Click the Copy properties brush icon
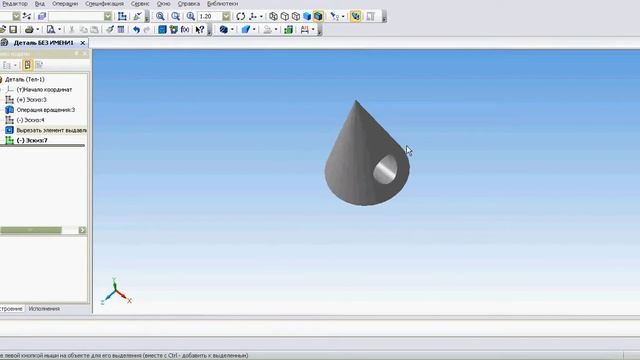640x360 pixels. pyautogui.click(x=110, y=29)
